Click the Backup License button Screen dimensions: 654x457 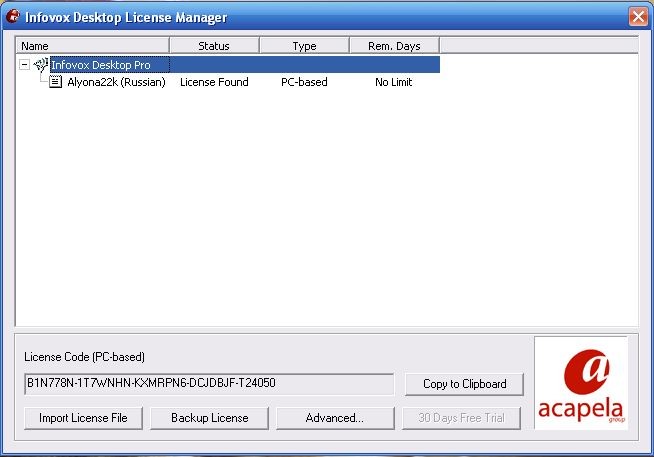209,418
